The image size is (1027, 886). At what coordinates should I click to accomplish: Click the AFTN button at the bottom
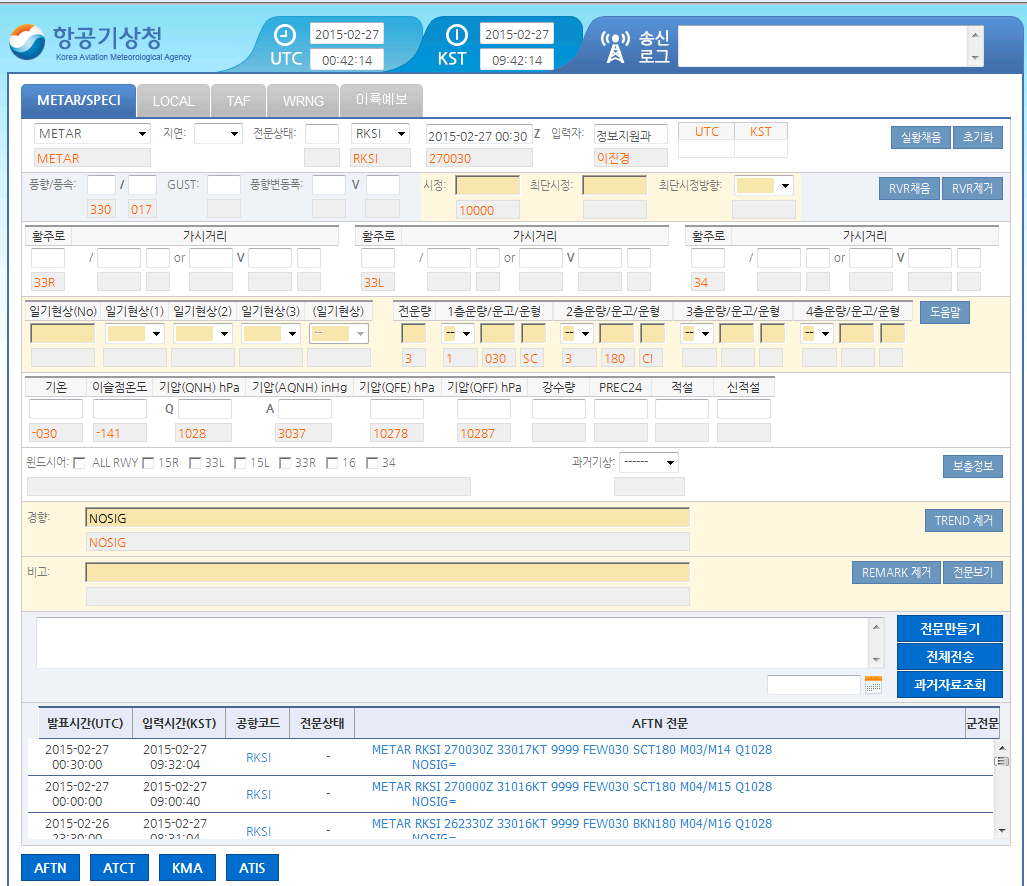(x=50, y=868)
